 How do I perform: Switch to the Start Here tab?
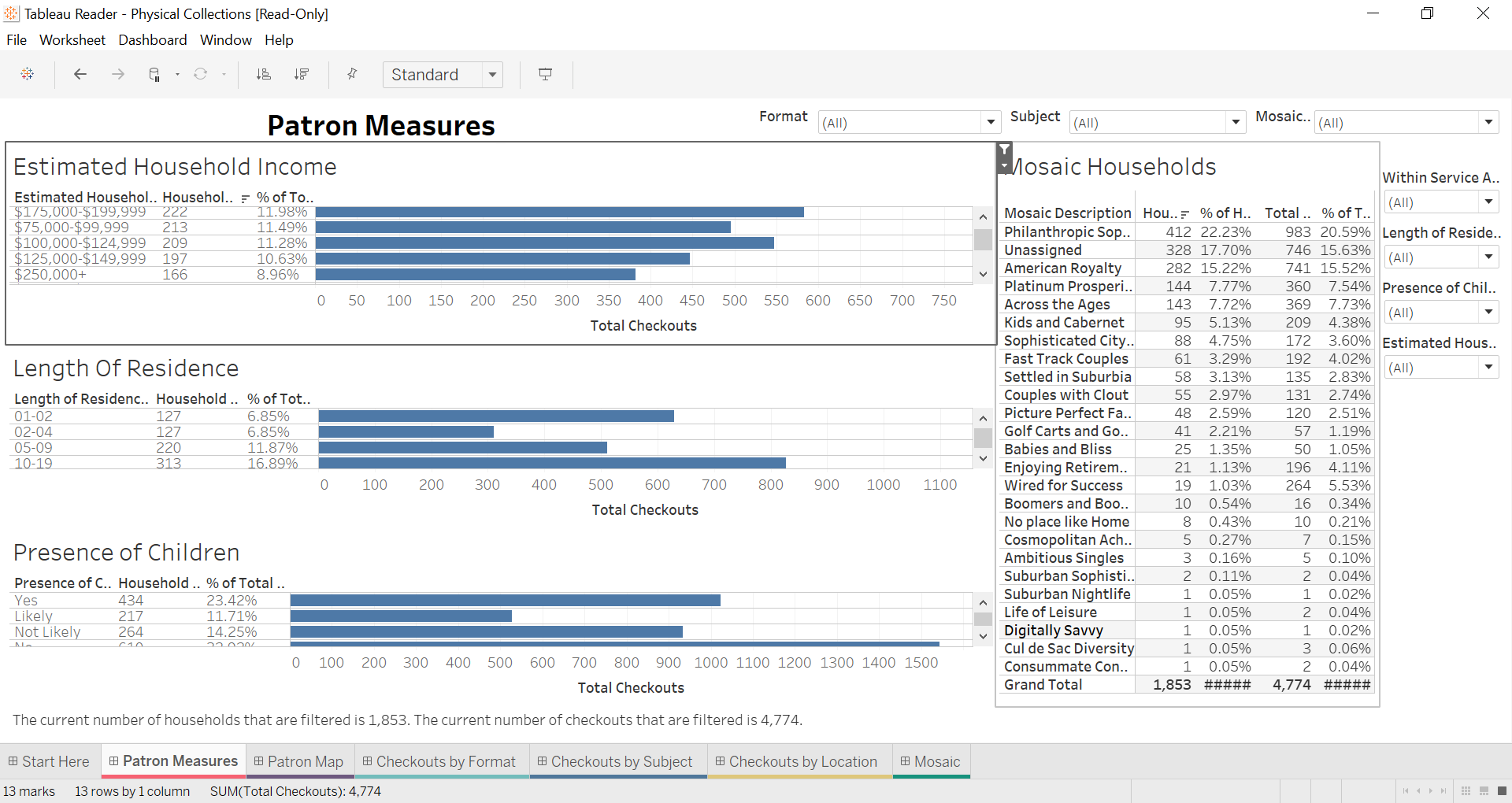(x=49, y=761)
